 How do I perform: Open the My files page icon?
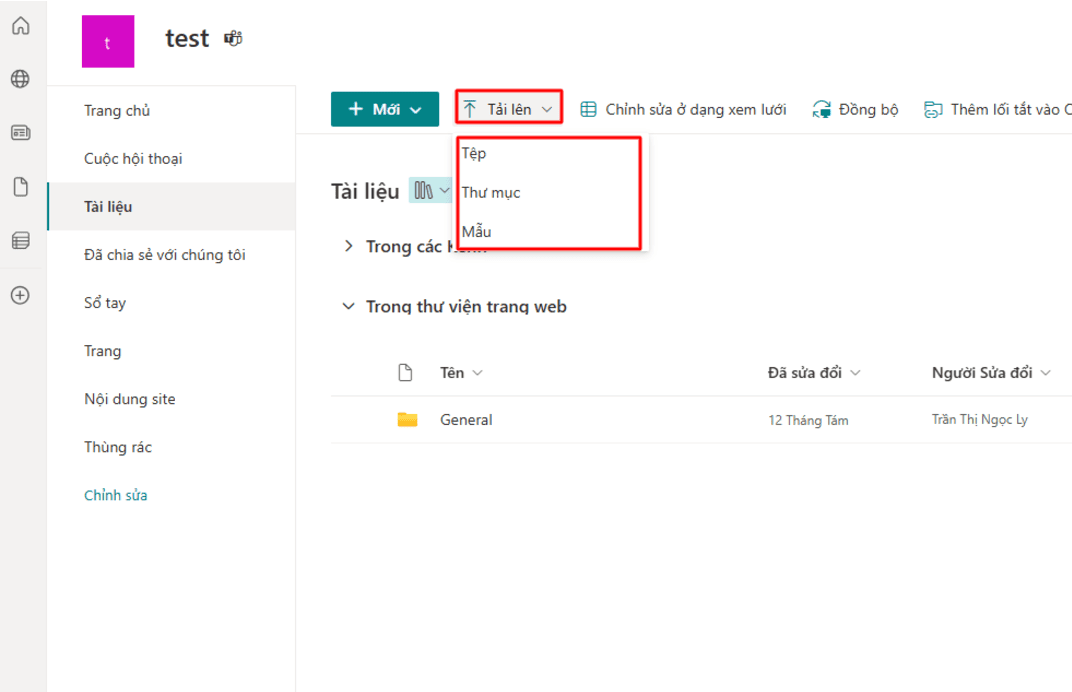click(21, 187)
